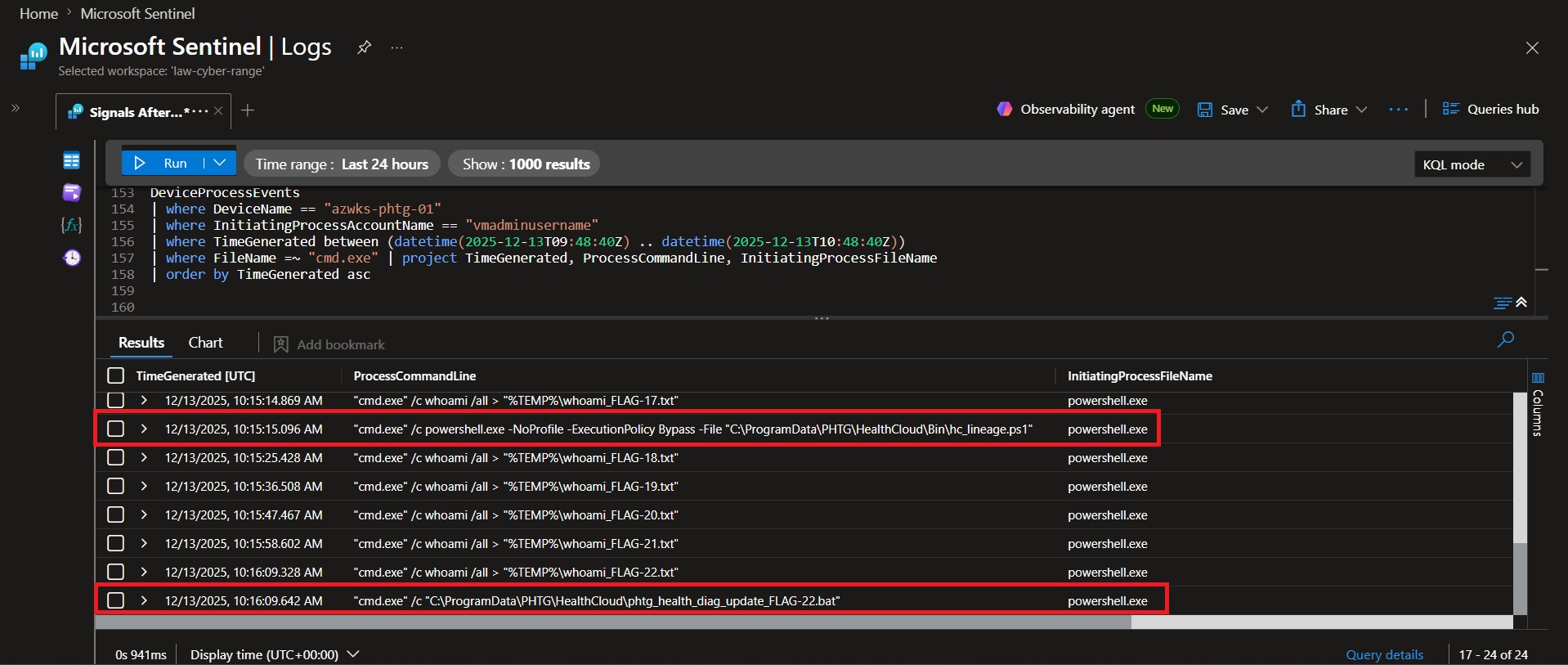The image size is (1568, 665).
Task: Open the KQL mode dropdown
Action: (1472, 164)
